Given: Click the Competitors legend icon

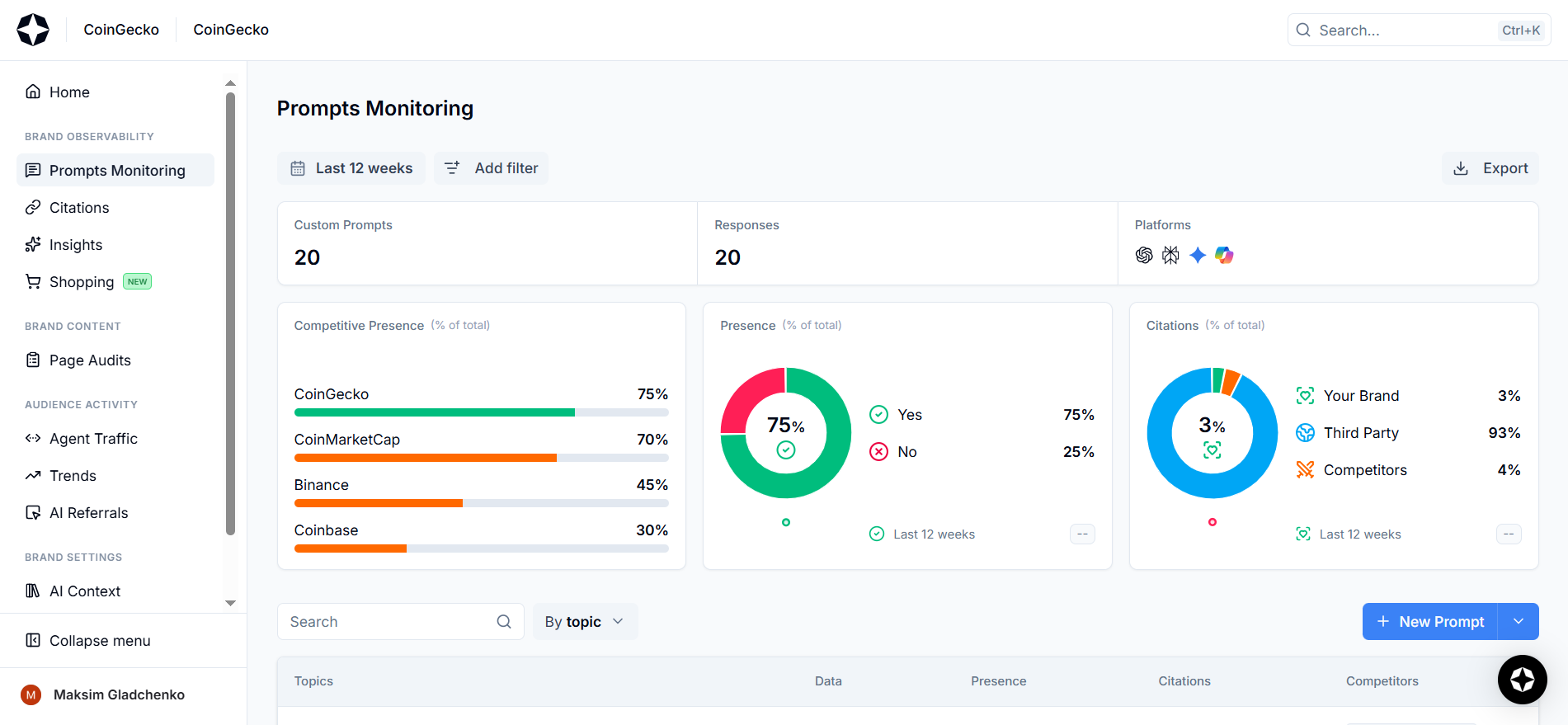Looking at the screenshot, I should pyautogui.click(x=1305, y=470).
